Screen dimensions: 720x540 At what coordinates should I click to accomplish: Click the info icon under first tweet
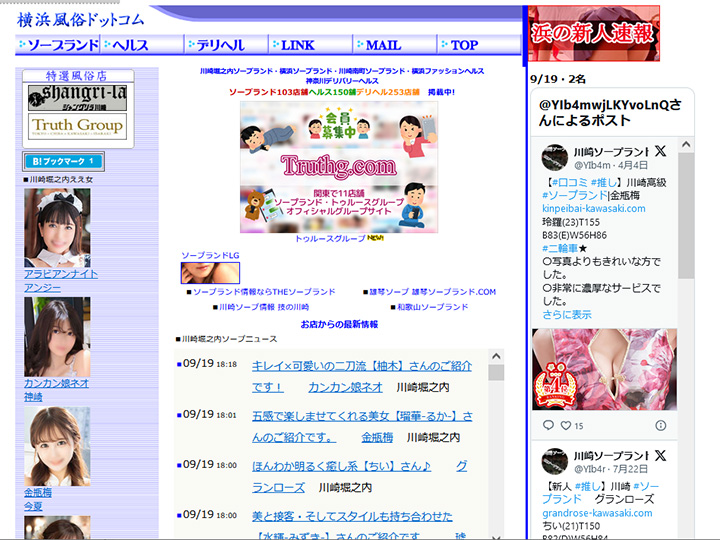point(661,426)
